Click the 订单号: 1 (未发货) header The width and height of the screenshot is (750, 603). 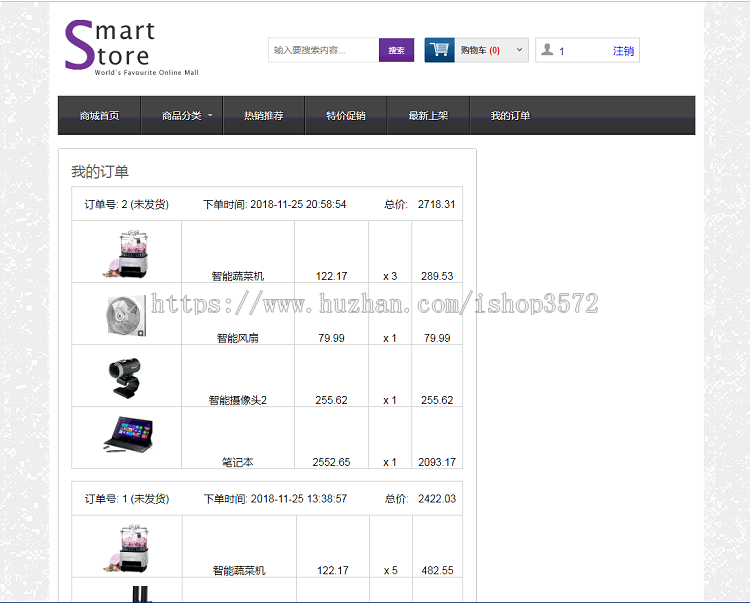point(127,499)
